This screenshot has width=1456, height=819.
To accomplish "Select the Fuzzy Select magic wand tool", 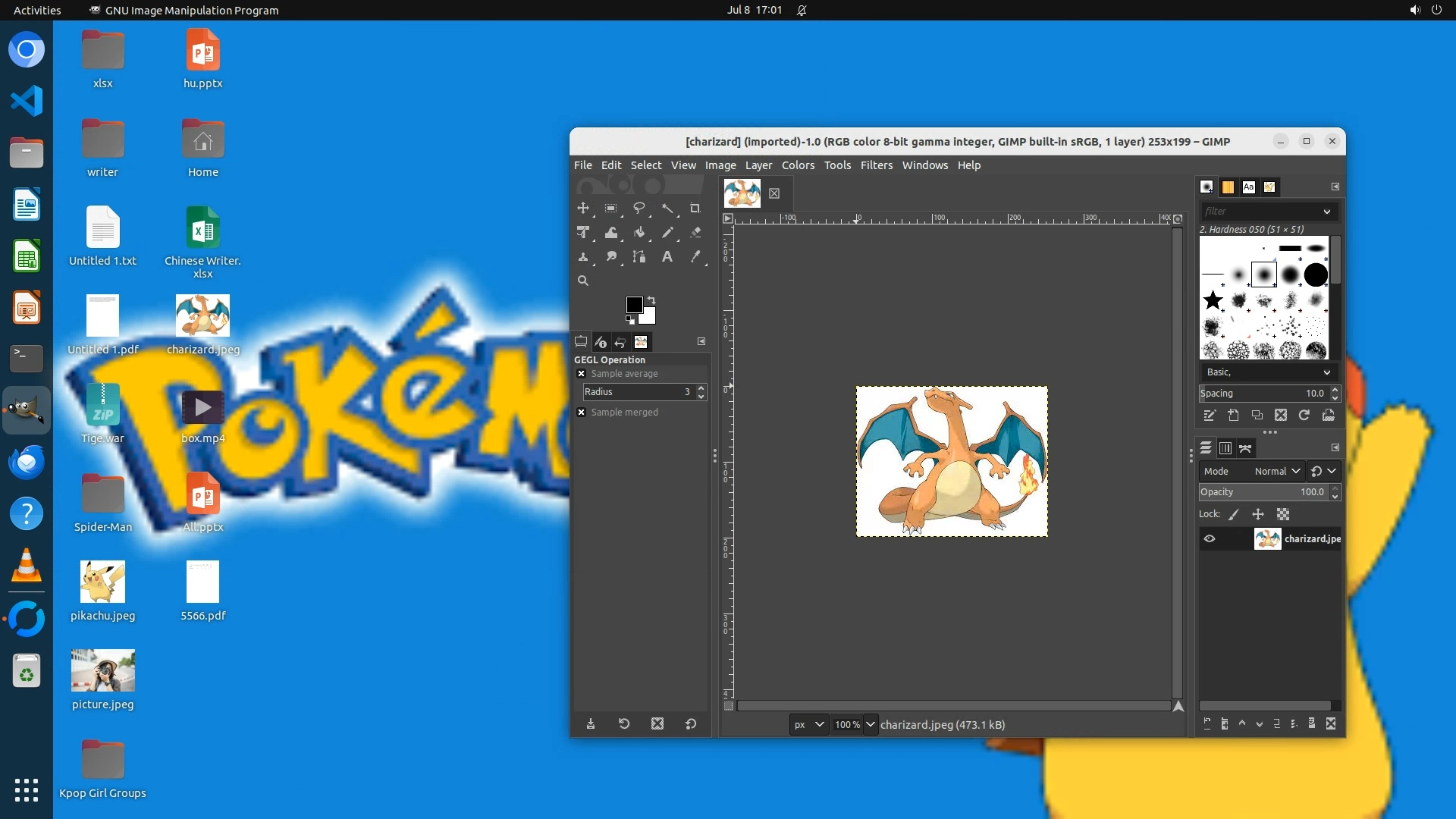I will coord(667,208).
